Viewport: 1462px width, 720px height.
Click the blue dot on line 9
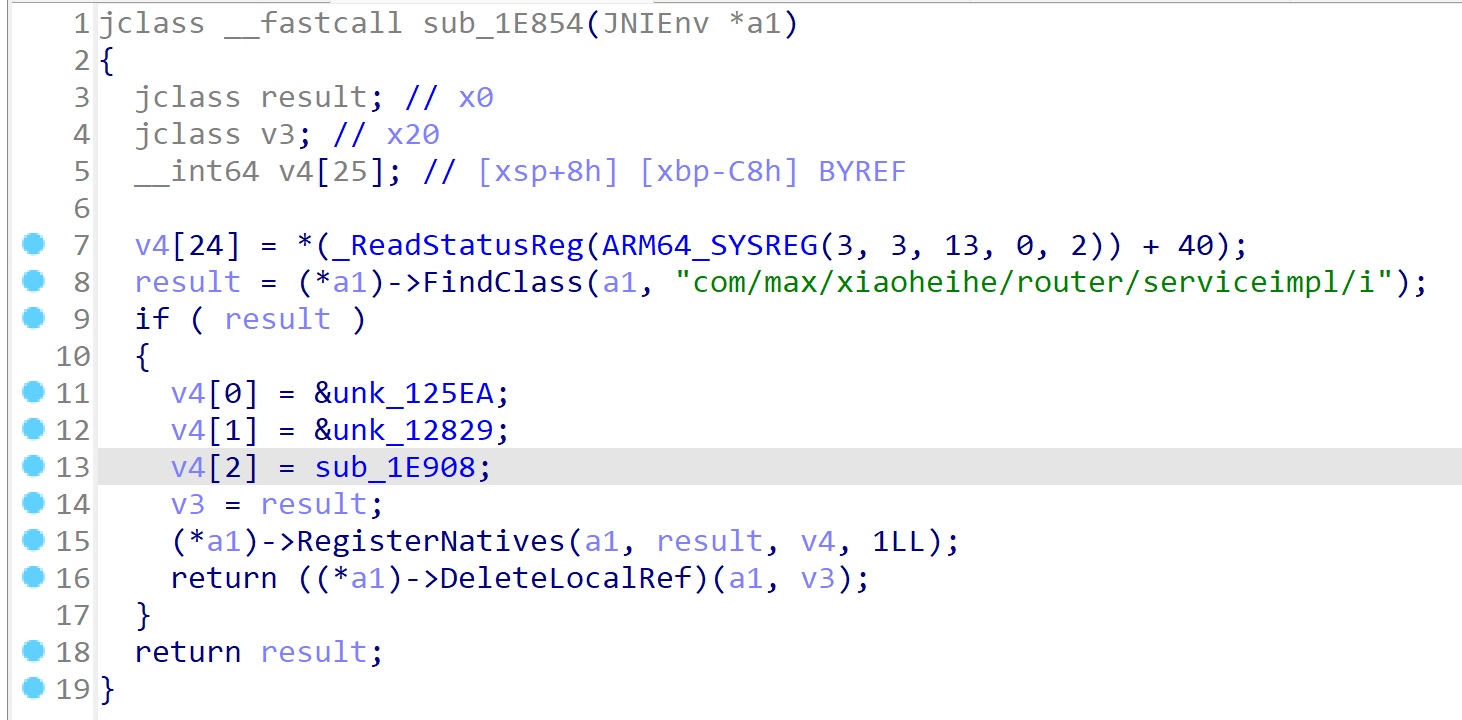(33, 318)
